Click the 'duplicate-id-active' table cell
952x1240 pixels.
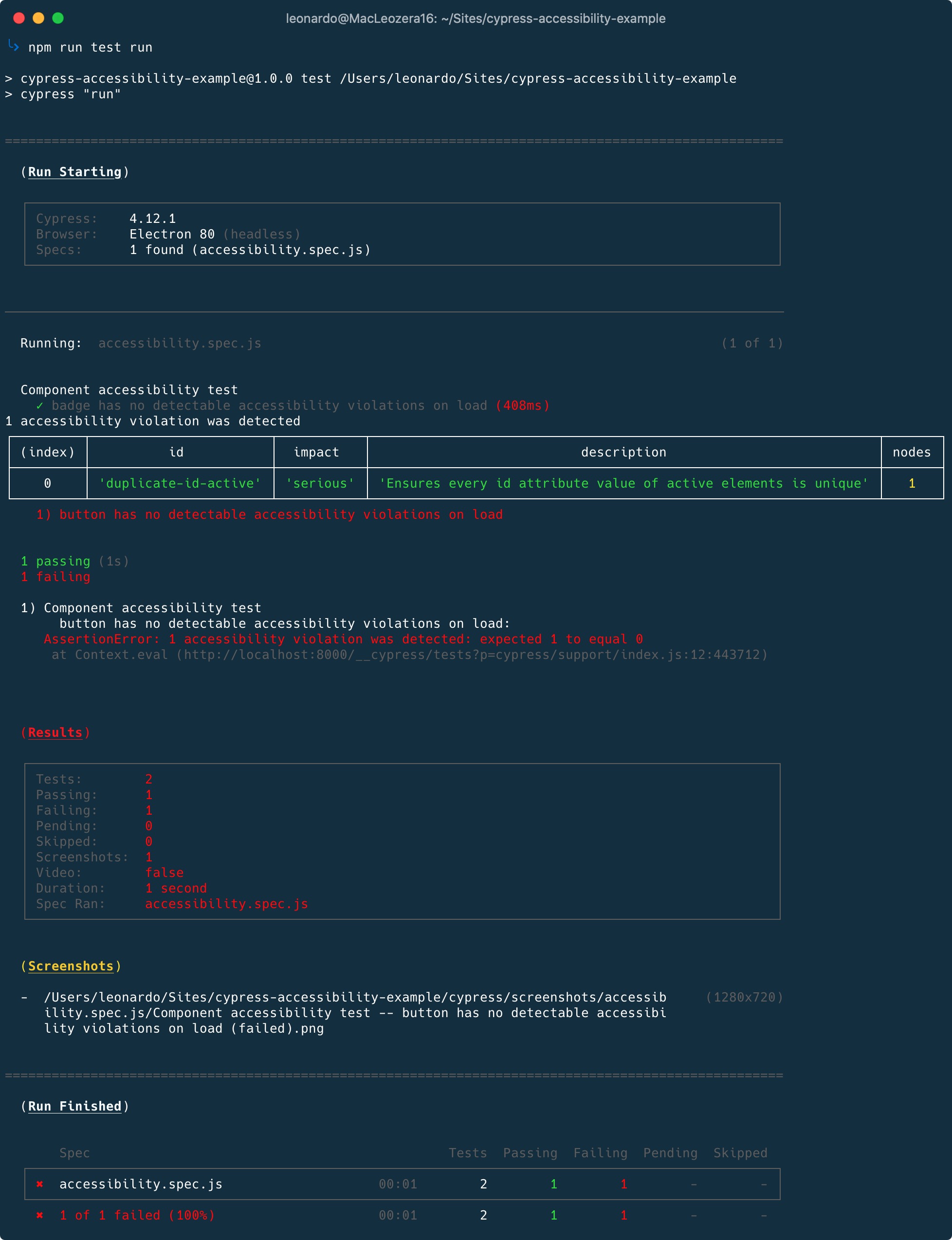point(180,483)
